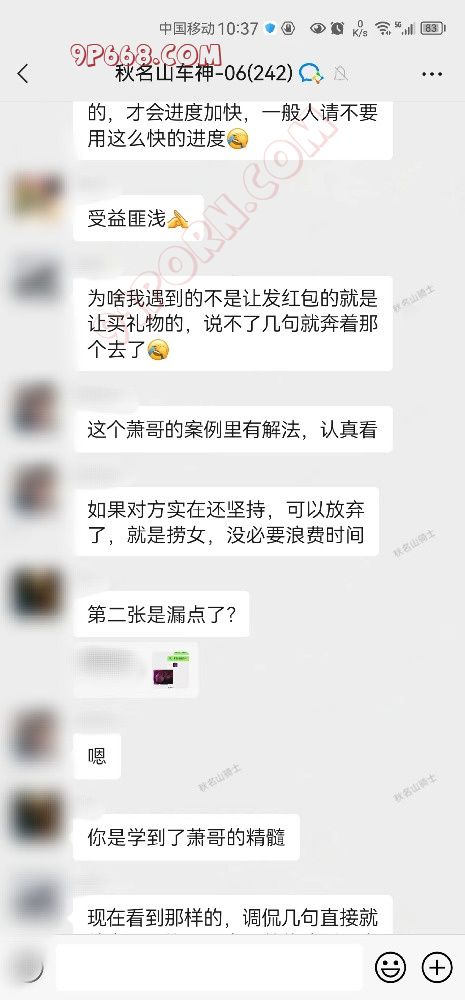
Task: Tap the back arrow in the header
Action: pos(23,73)
